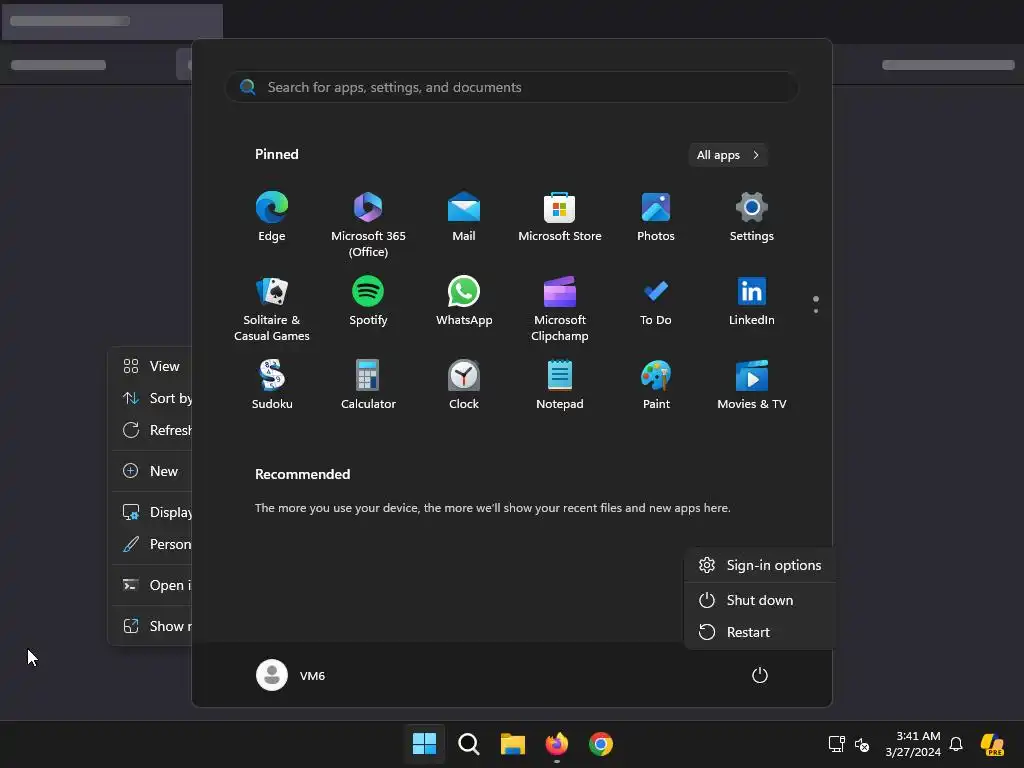Launch Microsoft 365 (Office) app
This screenshot has height=768, width=1024.
(368, 224)
